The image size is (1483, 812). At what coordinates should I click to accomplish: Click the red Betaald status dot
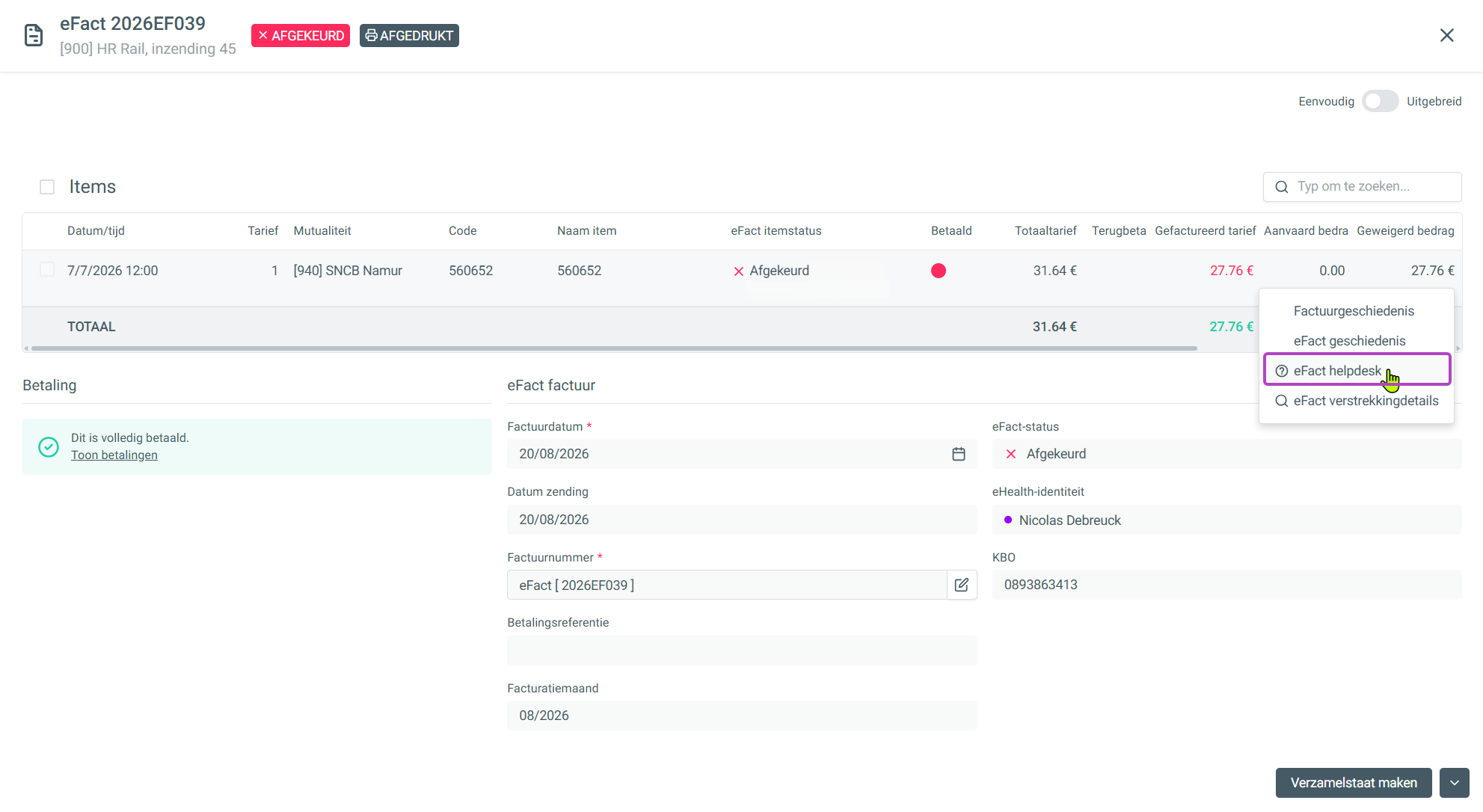coord(939,271)
